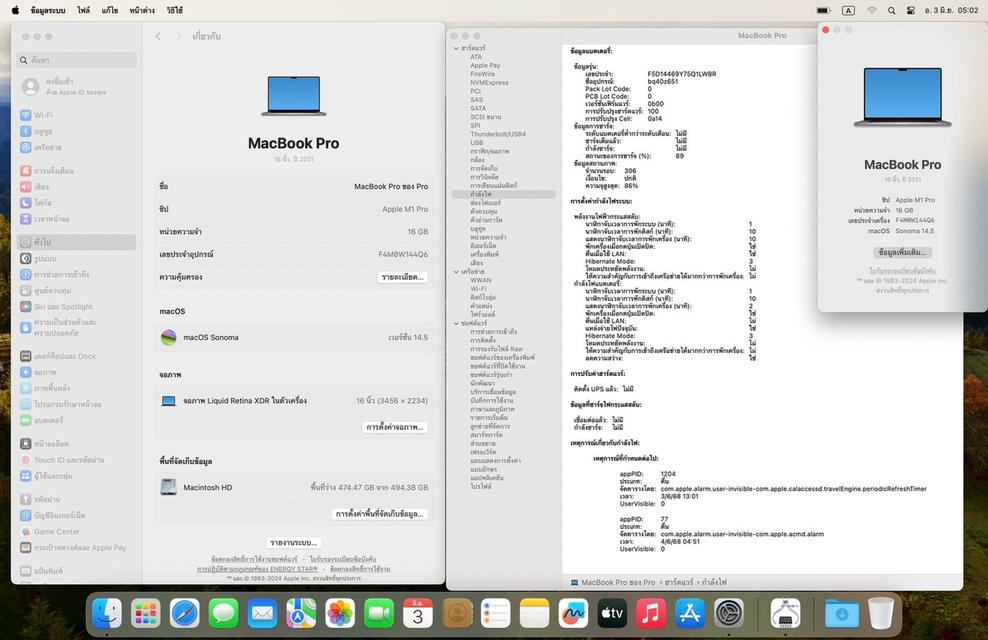Select WWAN in System Information tree

coord(481,280)
